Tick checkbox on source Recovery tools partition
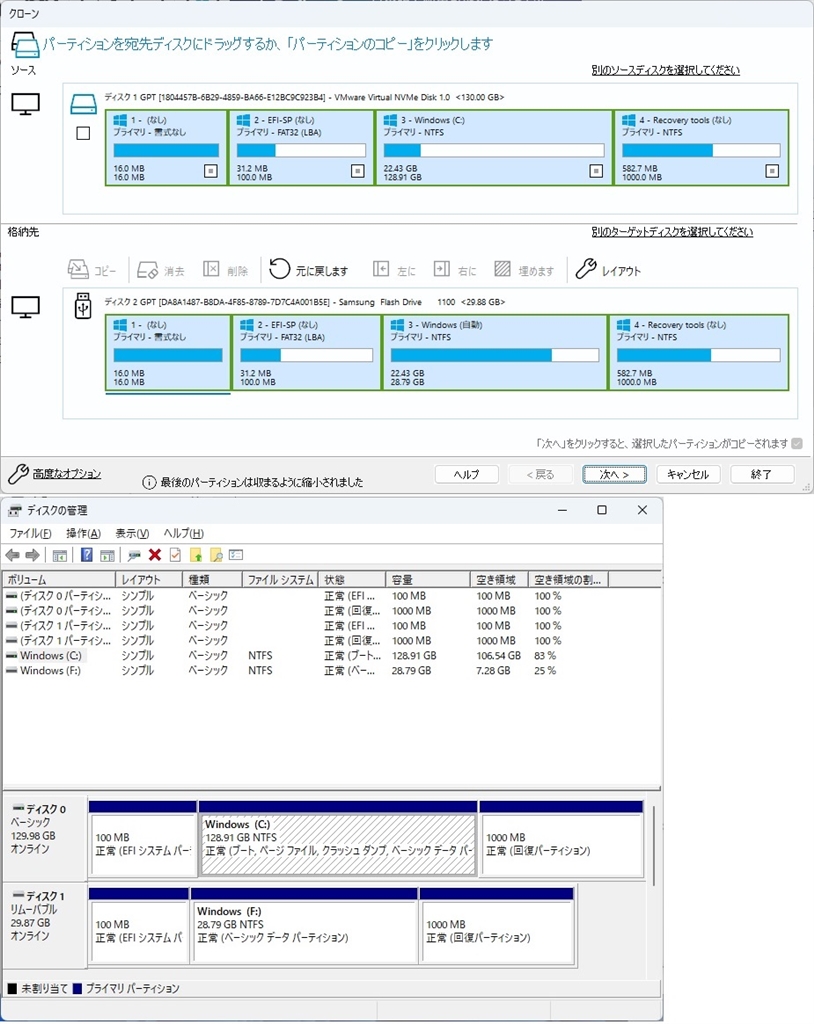The height and width of the screenshot is (1024, 814). pos(772,171)
